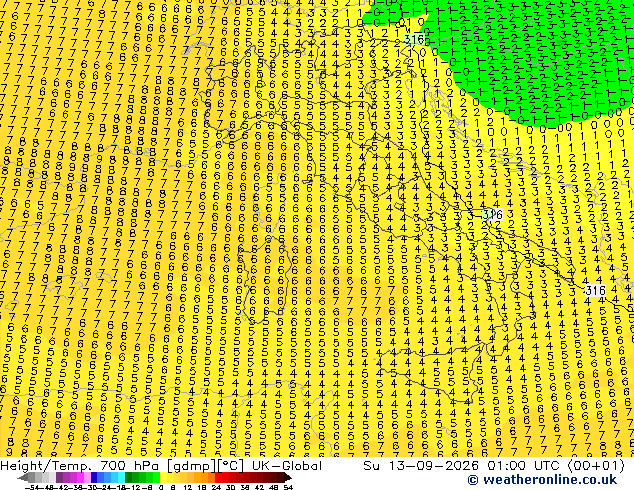Click the [gdmp][°C] units label
The width and height of the screenshot is (634, 490).
204,466
